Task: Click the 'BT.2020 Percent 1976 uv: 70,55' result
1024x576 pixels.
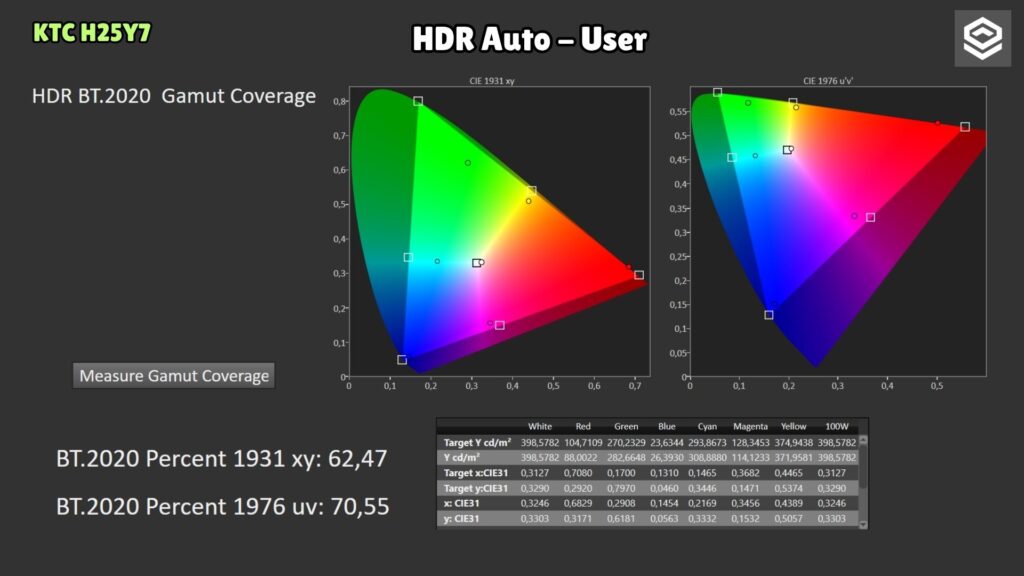Action: click(x=223, y=506)
